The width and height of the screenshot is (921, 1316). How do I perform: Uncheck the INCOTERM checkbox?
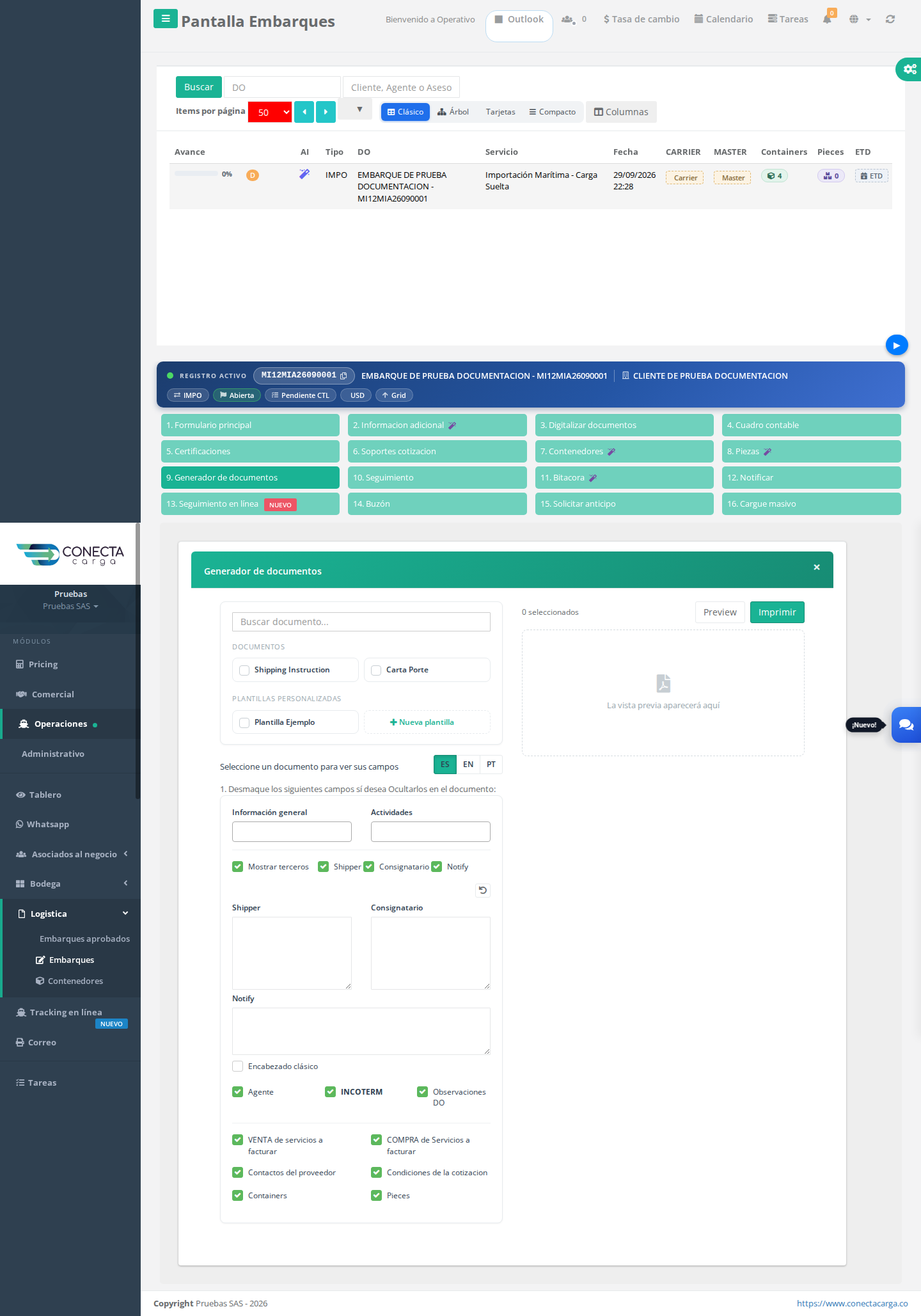click(x=330, y=1091)
